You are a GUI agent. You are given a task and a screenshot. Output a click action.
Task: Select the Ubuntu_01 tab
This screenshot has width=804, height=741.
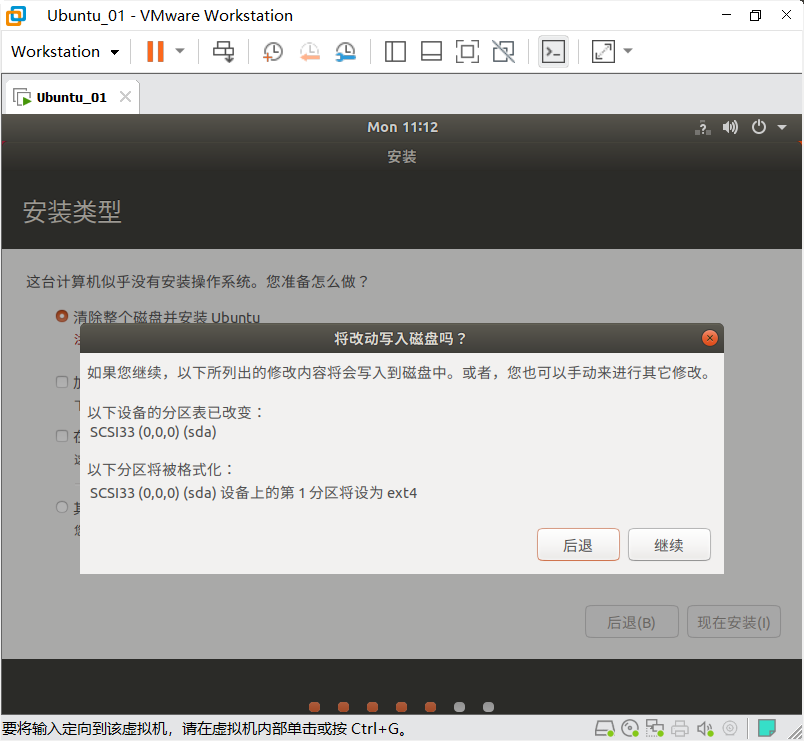pyautogui.click(x=71, y=97)
